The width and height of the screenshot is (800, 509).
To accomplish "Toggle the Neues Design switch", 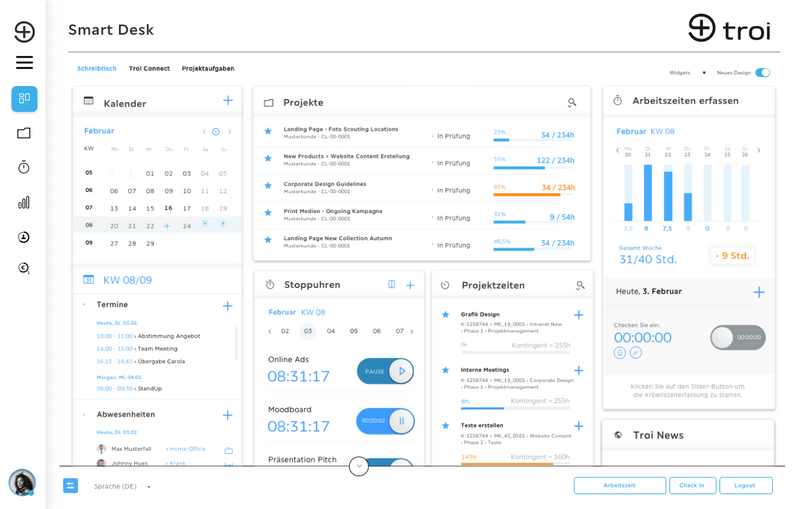I will point(763,72).
